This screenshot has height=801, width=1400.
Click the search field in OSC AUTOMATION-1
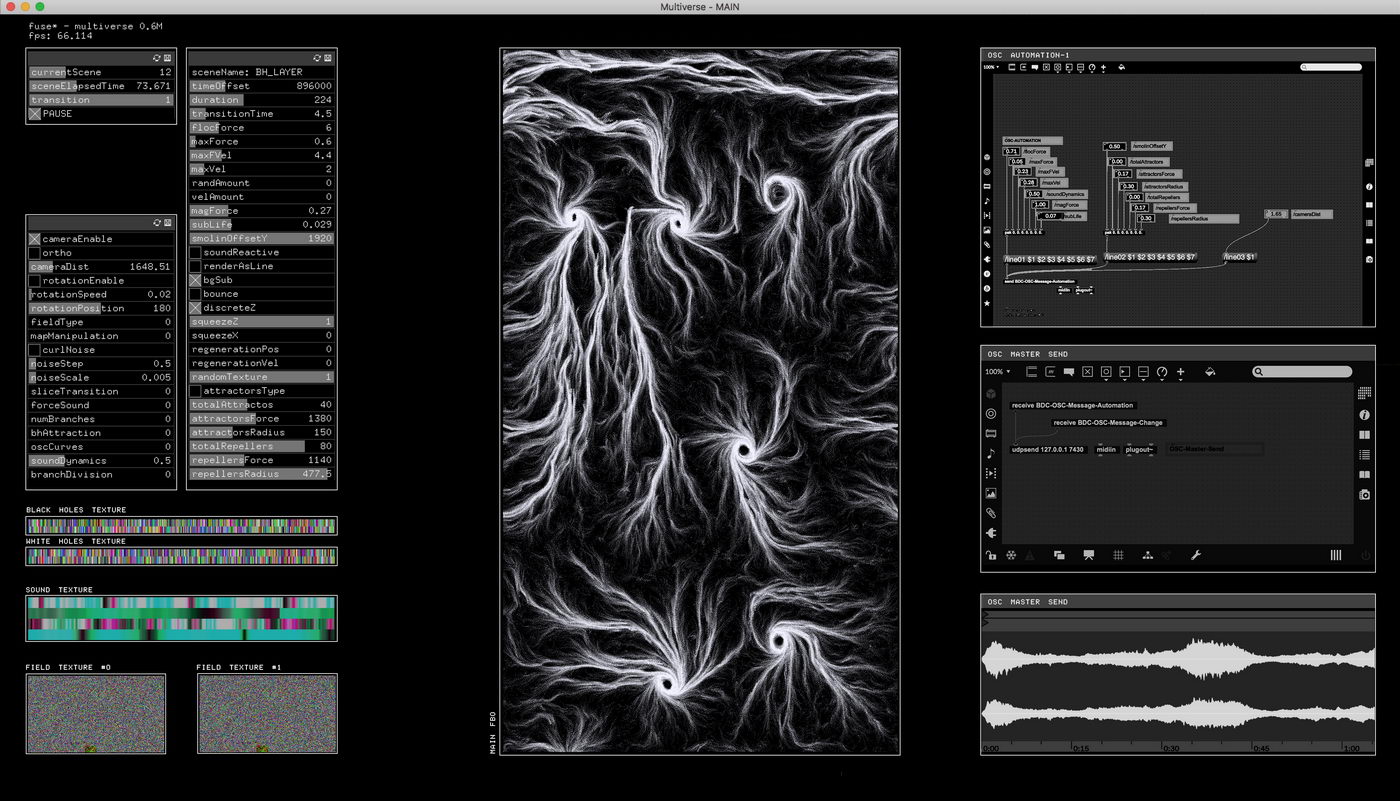pyautogui.click(x=1331, y=67)
